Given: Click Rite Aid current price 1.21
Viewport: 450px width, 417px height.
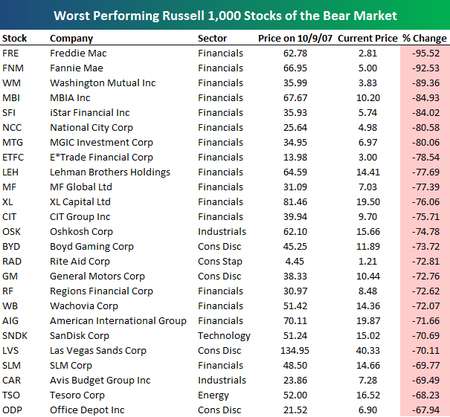Looking at the screenshot, I should point(368,261).
